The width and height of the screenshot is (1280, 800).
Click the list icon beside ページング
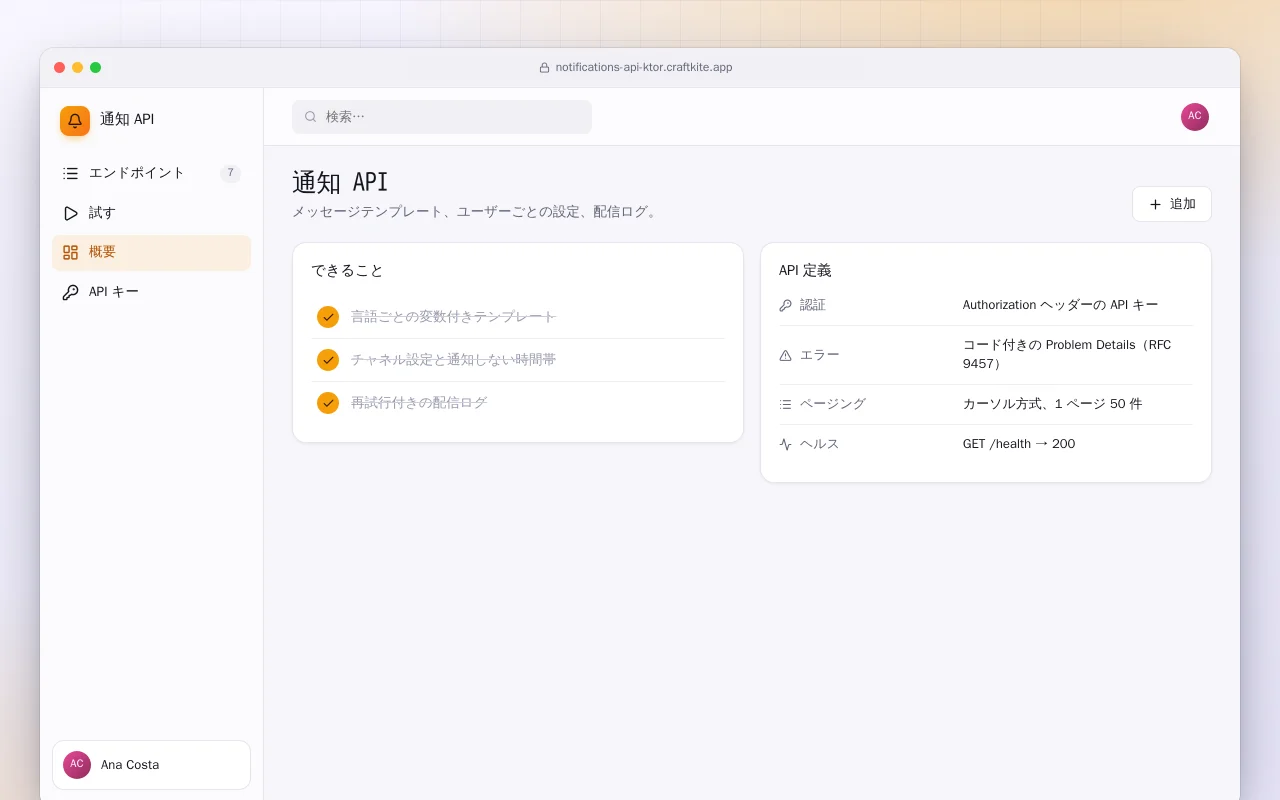[785, 404]
